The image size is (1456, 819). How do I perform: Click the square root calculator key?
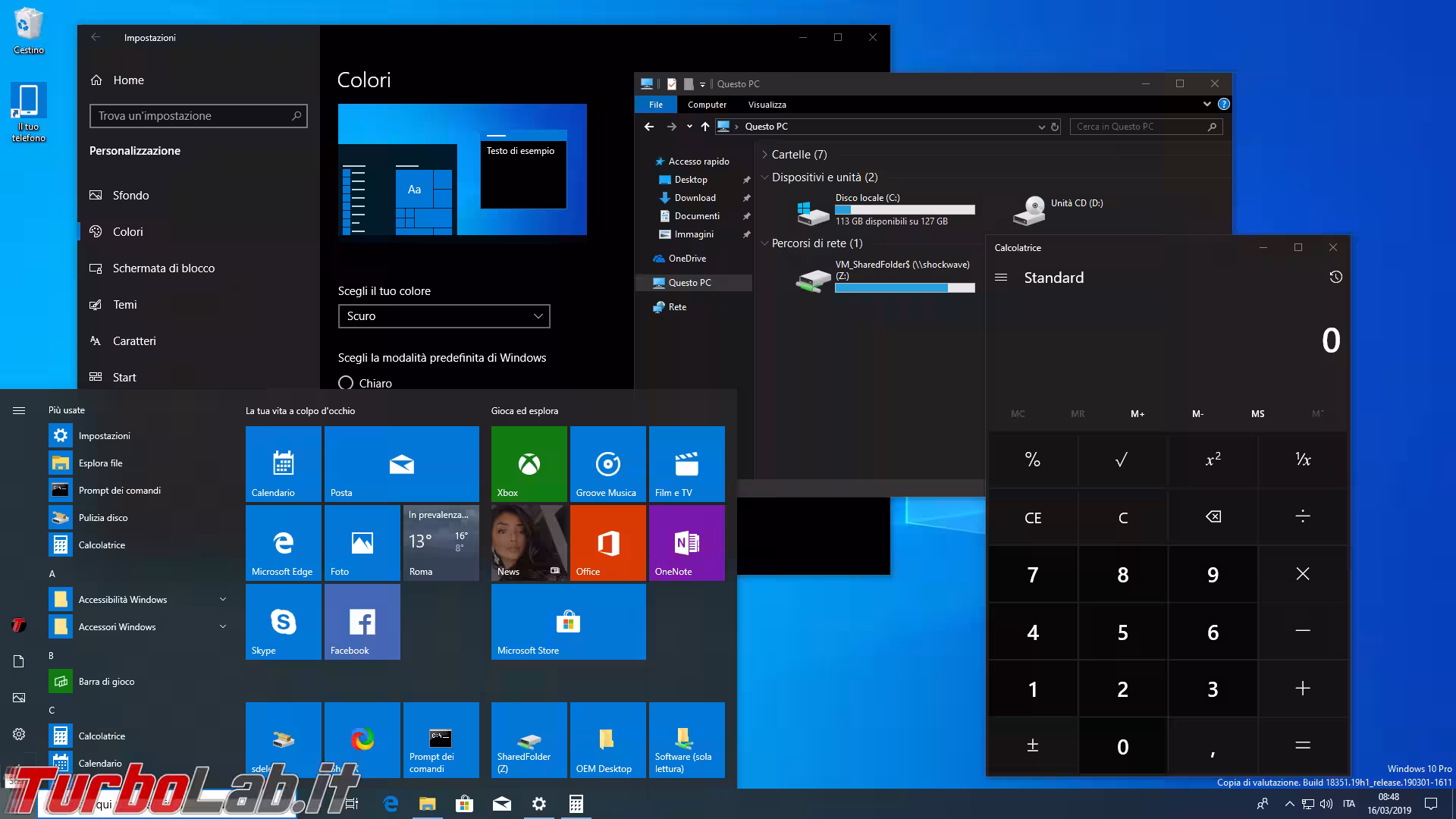coord(1122,460)
